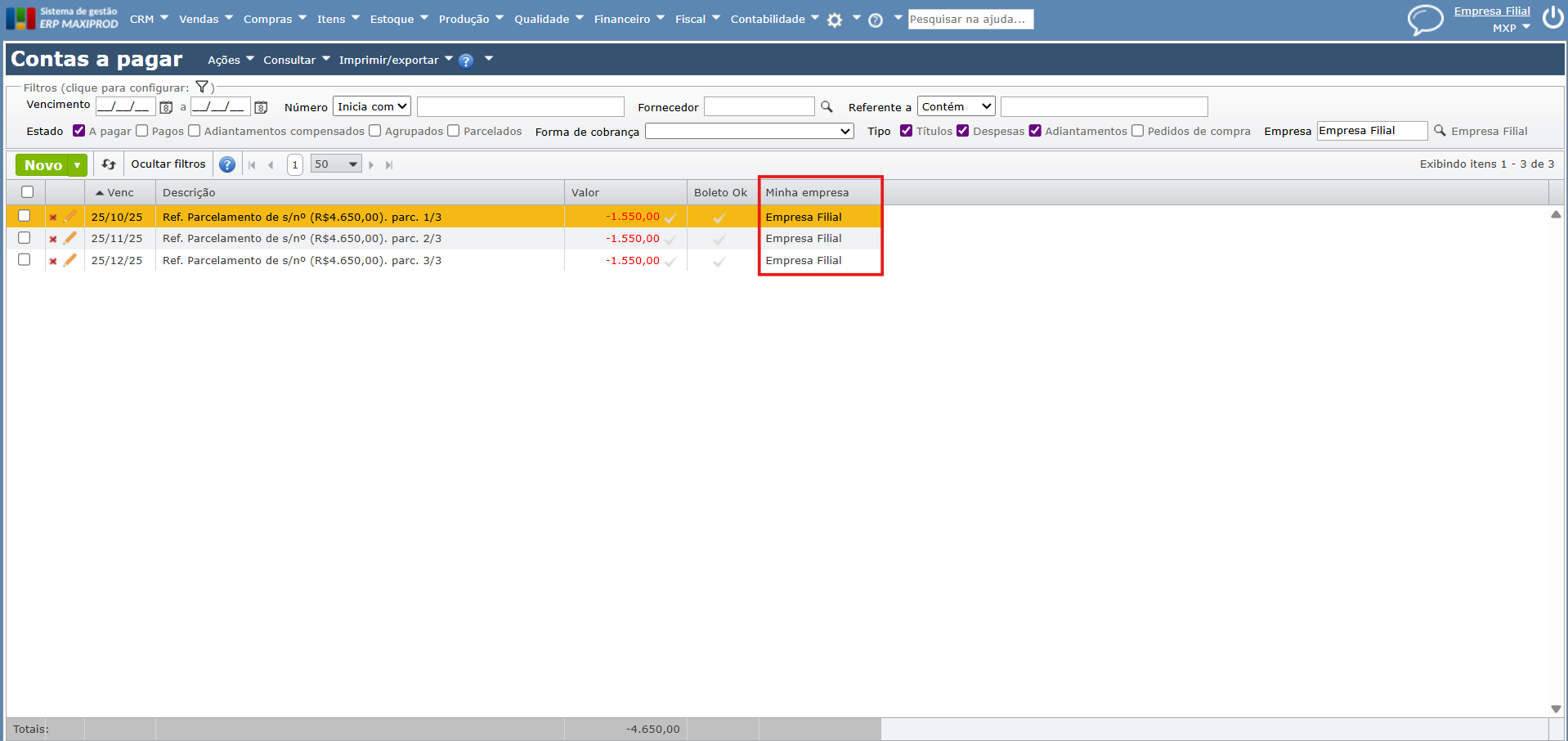
Task: Enable the Pagos state filter
Action: (x=142, y=131)
